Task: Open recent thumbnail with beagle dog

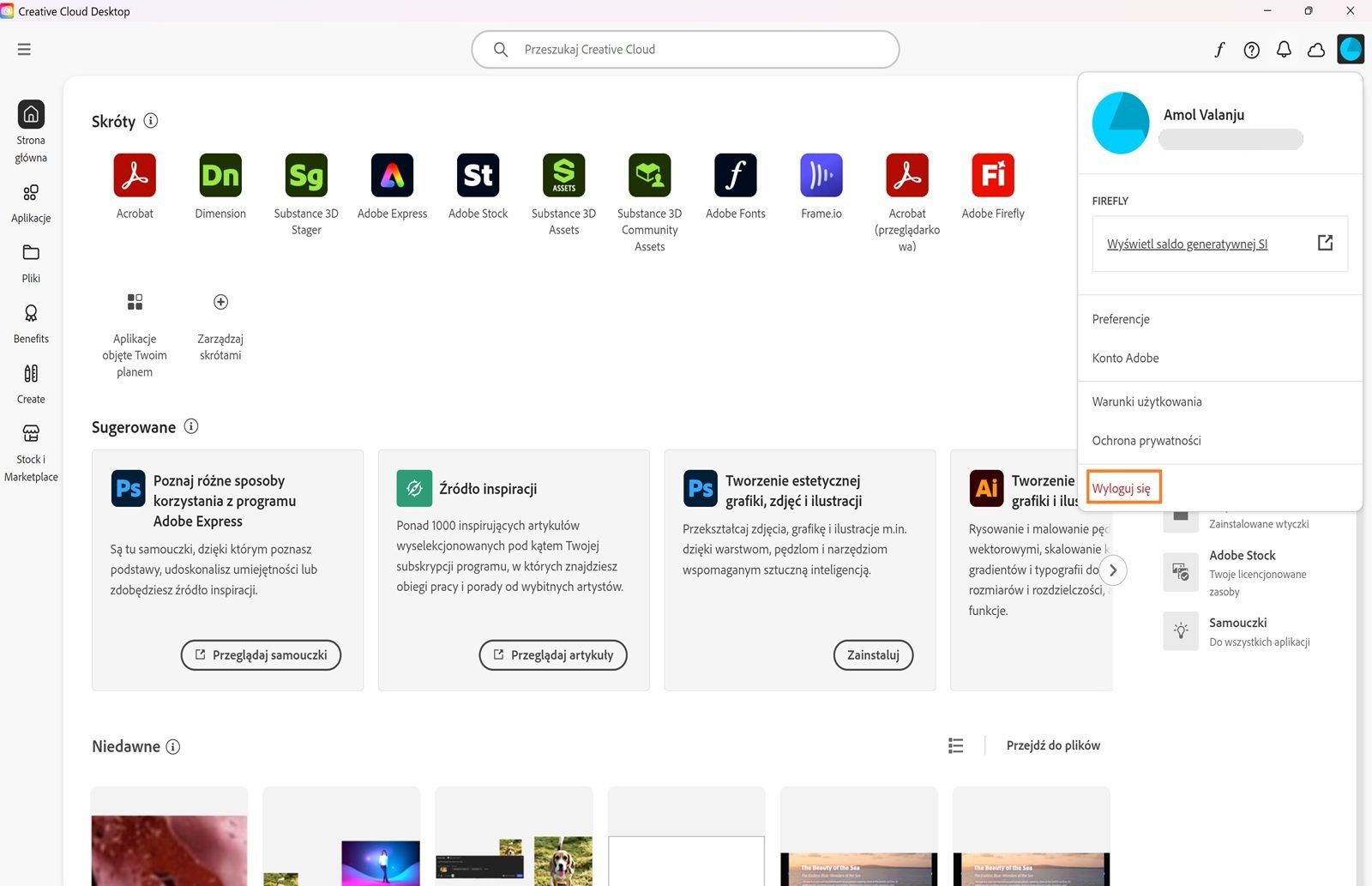Action: point(514,836)
